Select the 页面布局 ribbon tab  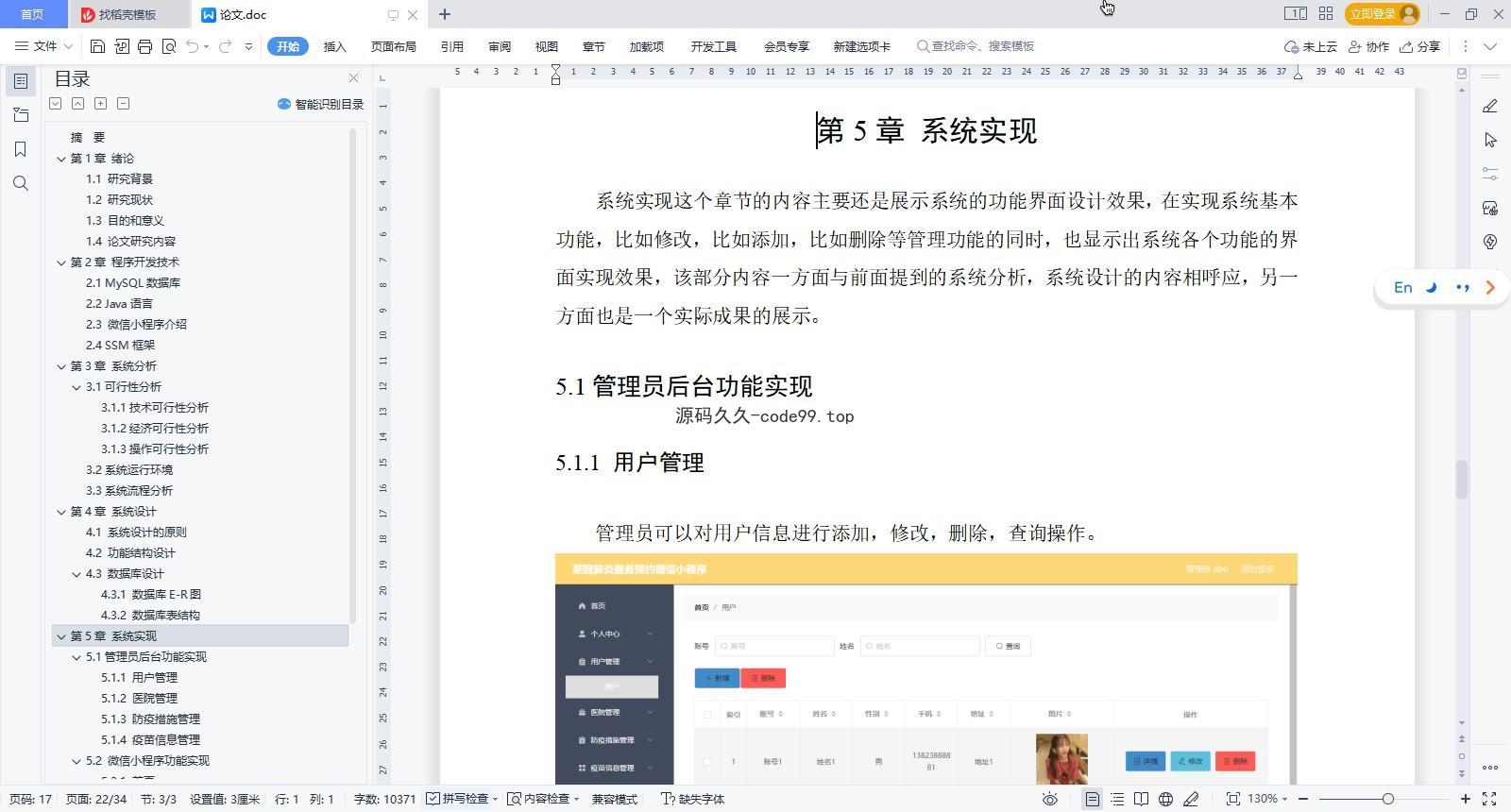[x=394, y=46]
